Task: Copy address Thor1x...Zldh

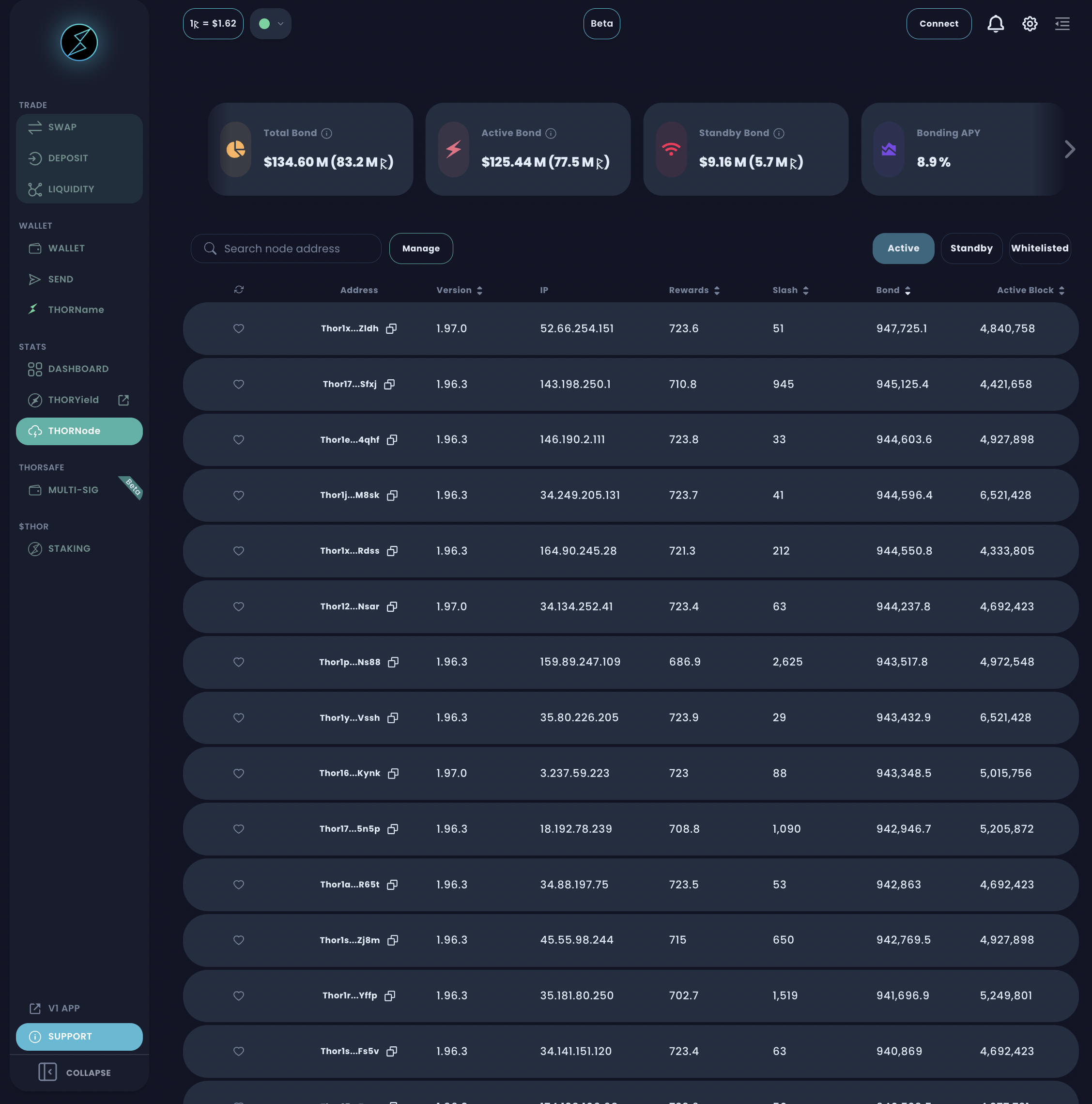Action: [x=391, y=328]
